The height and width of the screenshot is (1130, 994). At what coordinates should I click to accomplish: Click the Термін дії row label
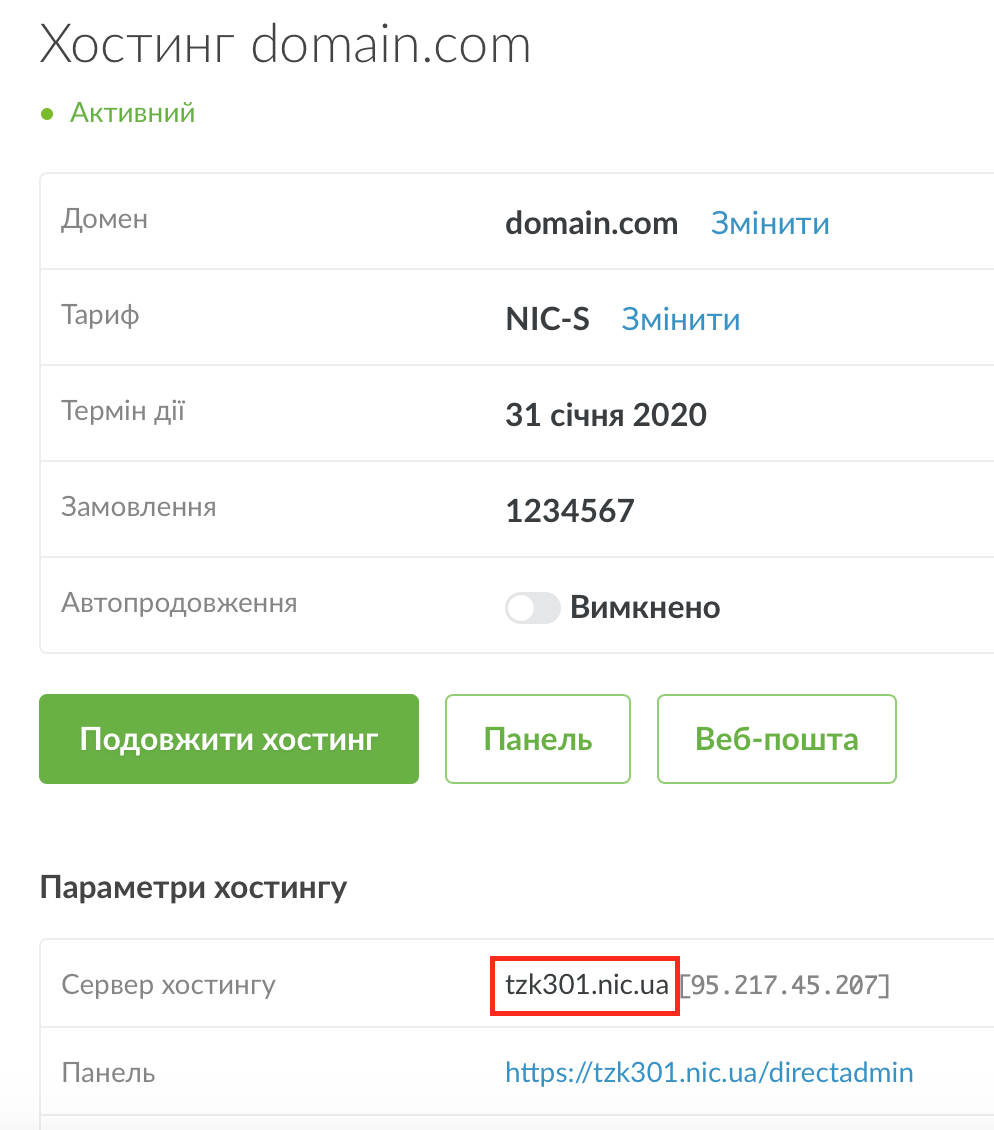point(123,411)
